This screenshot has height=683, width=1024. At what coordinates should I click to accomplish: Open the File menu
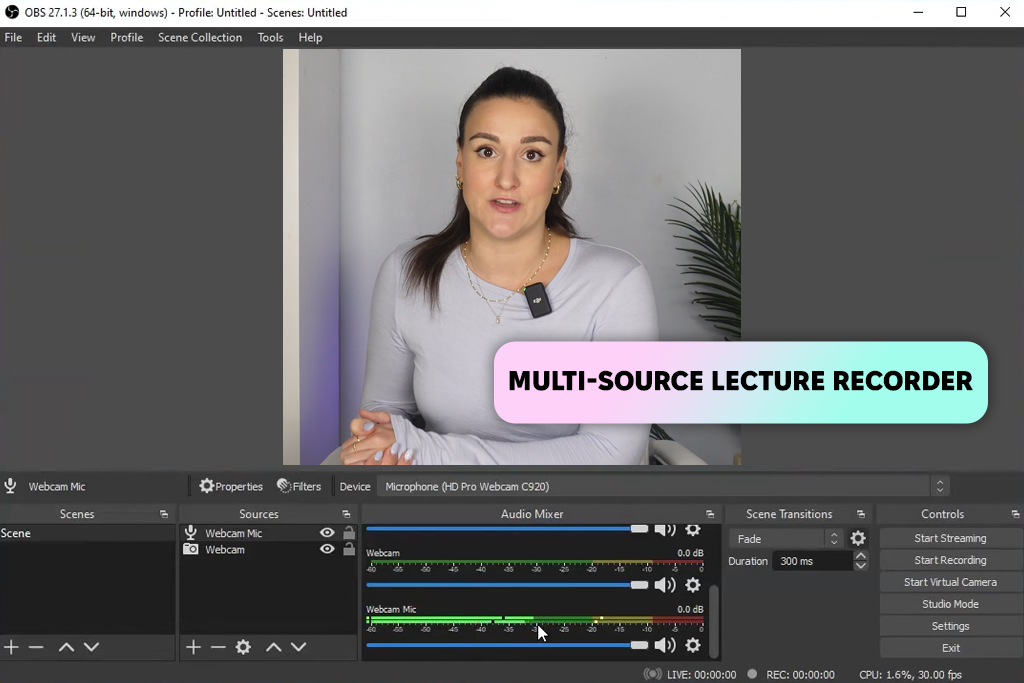13,37
